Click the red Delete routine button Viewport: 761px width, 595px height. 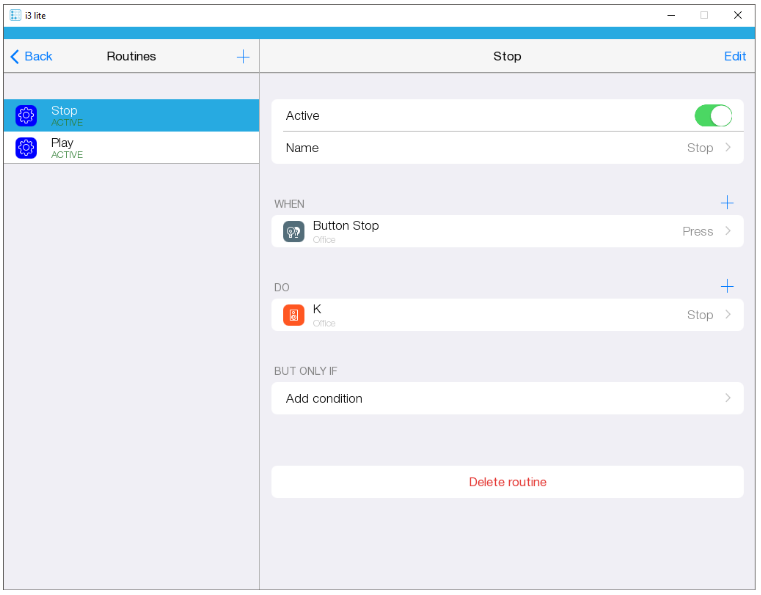pyautogui.click(x=507, y=482)
